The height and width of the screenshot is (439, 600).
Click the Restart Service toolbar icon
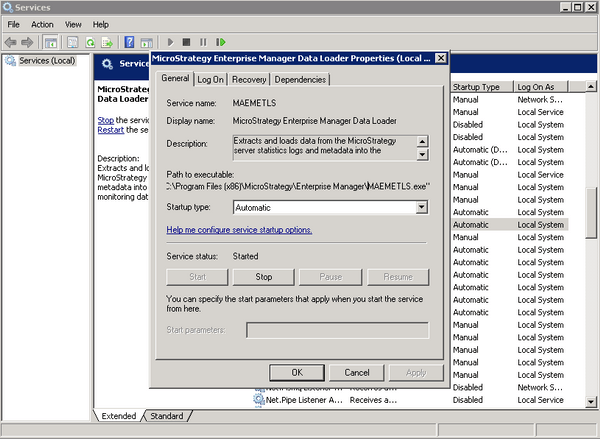(220, 42)
